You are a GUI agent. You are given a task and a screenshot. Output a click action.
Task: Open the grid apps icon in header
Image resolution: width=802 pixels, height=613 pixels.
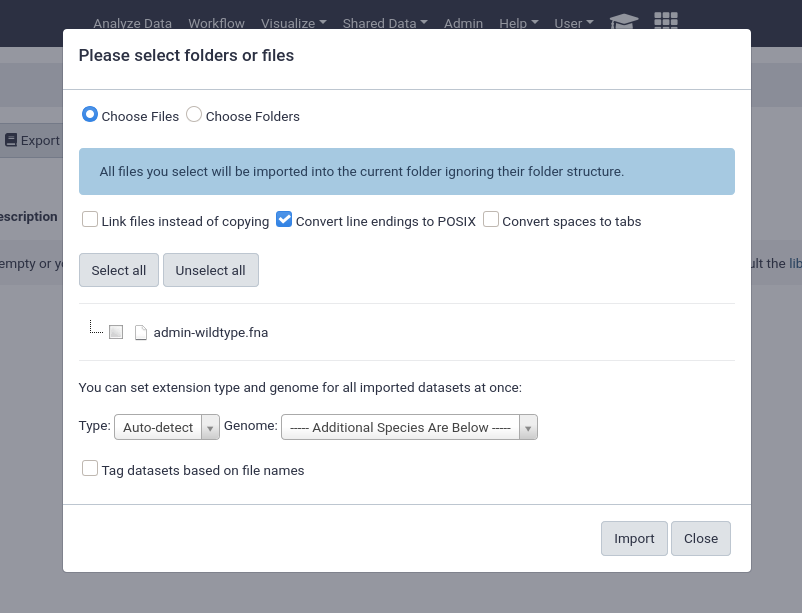pos(666,20)
